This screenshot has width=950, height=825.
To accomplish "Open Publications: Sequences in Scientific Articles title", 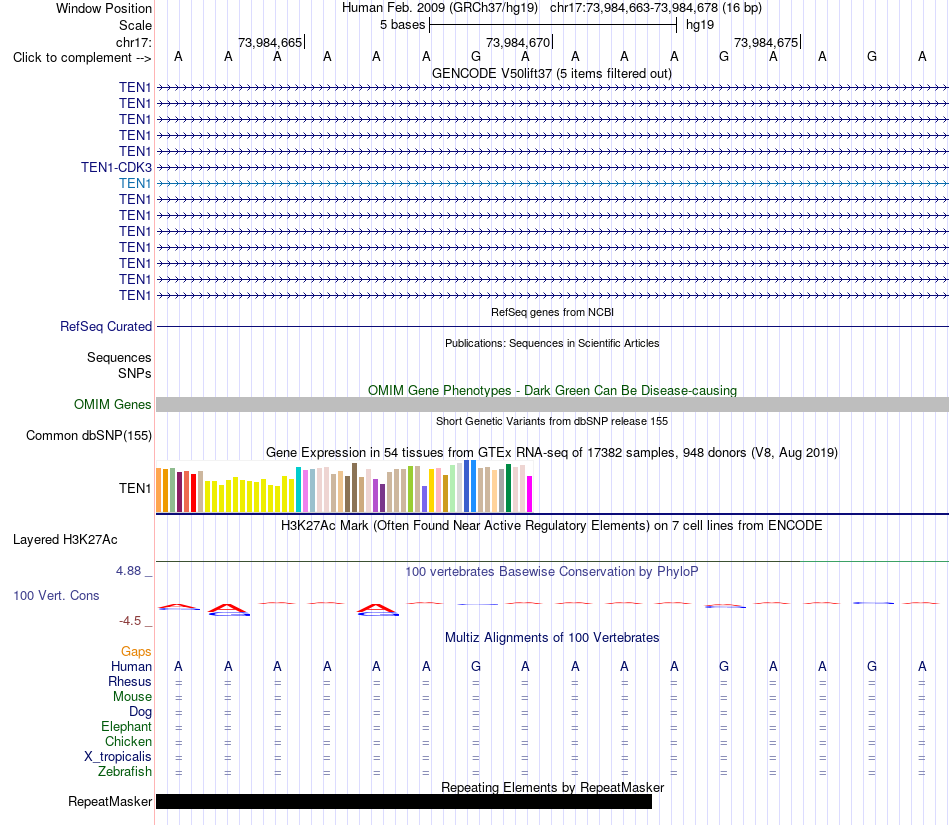I will [552, 343].
